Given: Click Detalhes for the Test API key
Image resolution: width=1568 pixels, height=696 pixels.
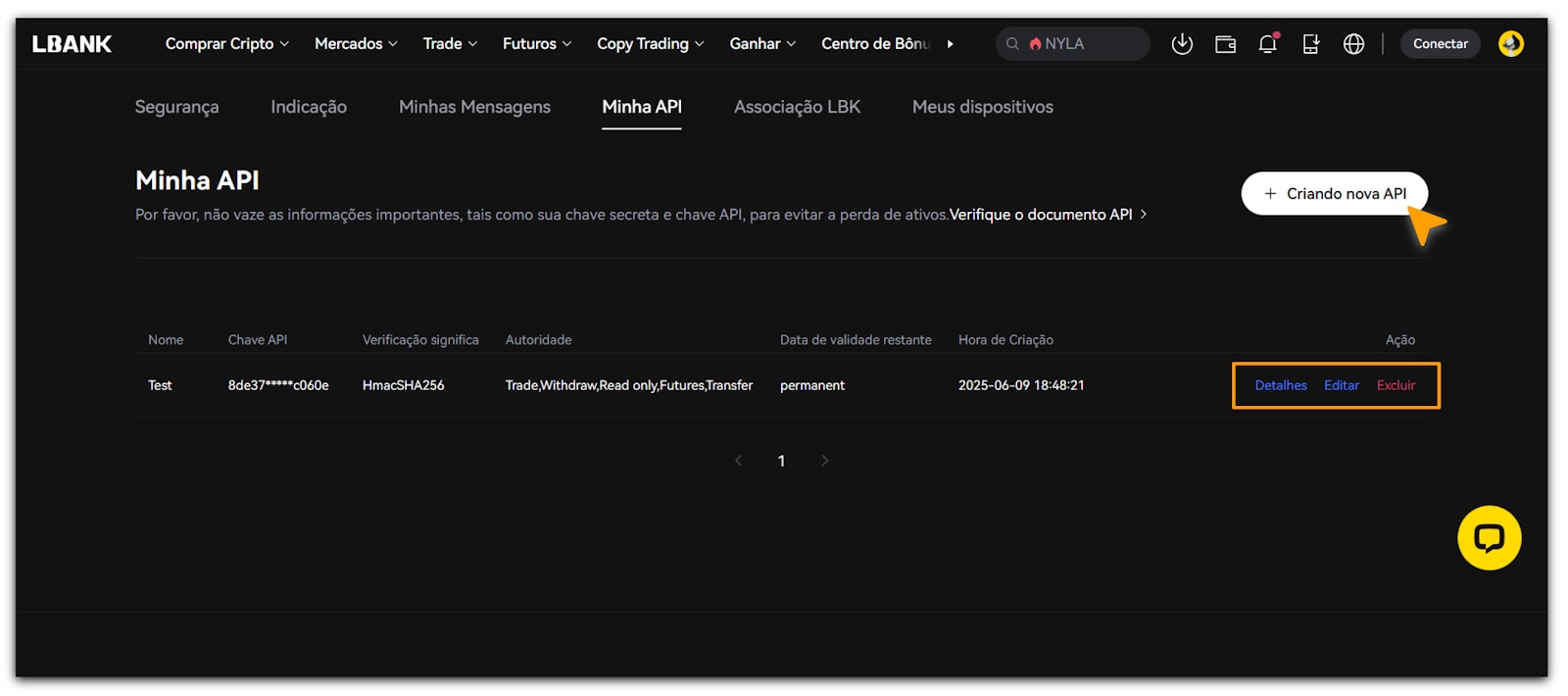Looking at the screenshot, I should pos(1280,385).
